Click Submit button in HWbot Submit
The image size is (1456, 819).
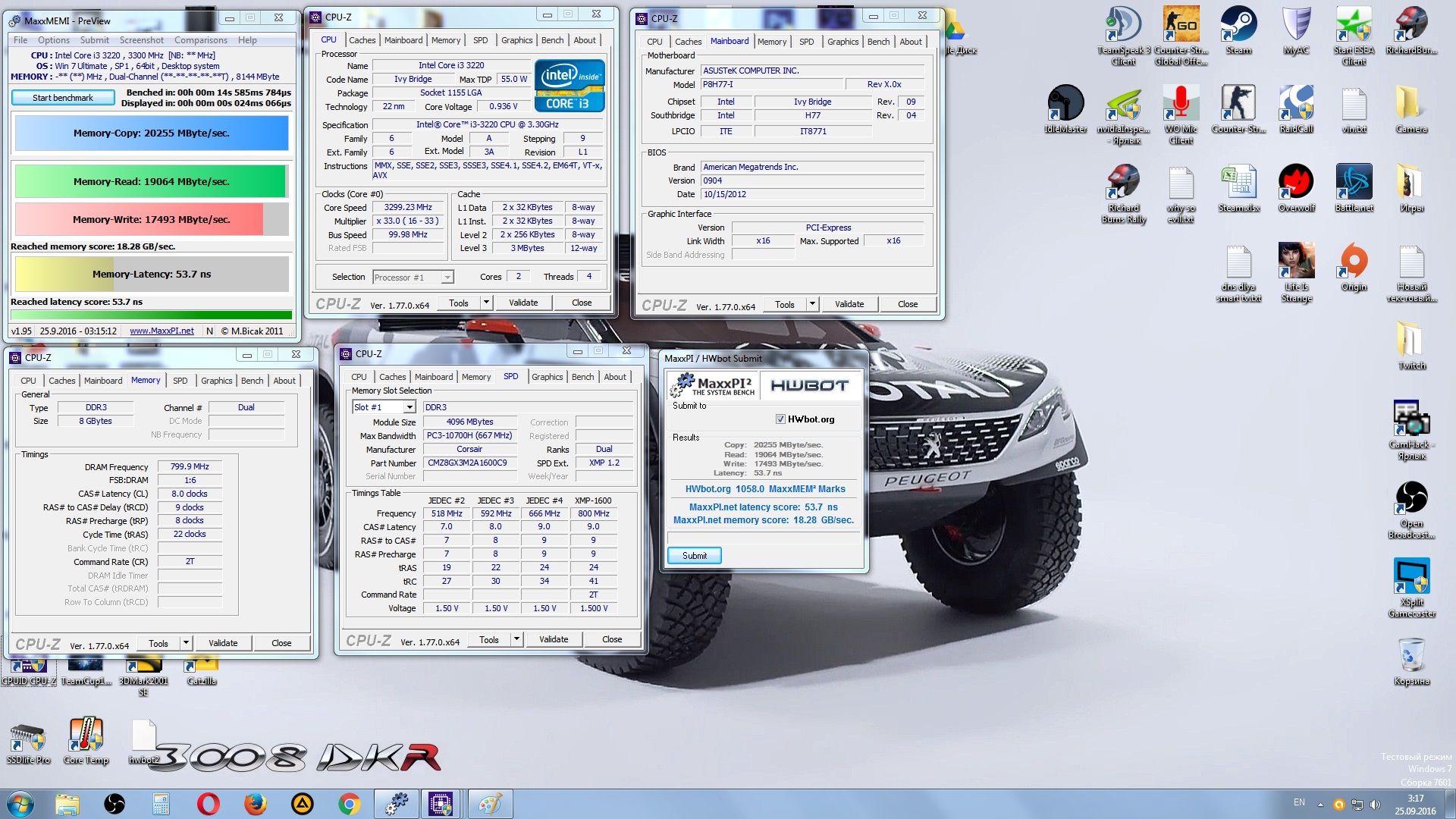694,556
